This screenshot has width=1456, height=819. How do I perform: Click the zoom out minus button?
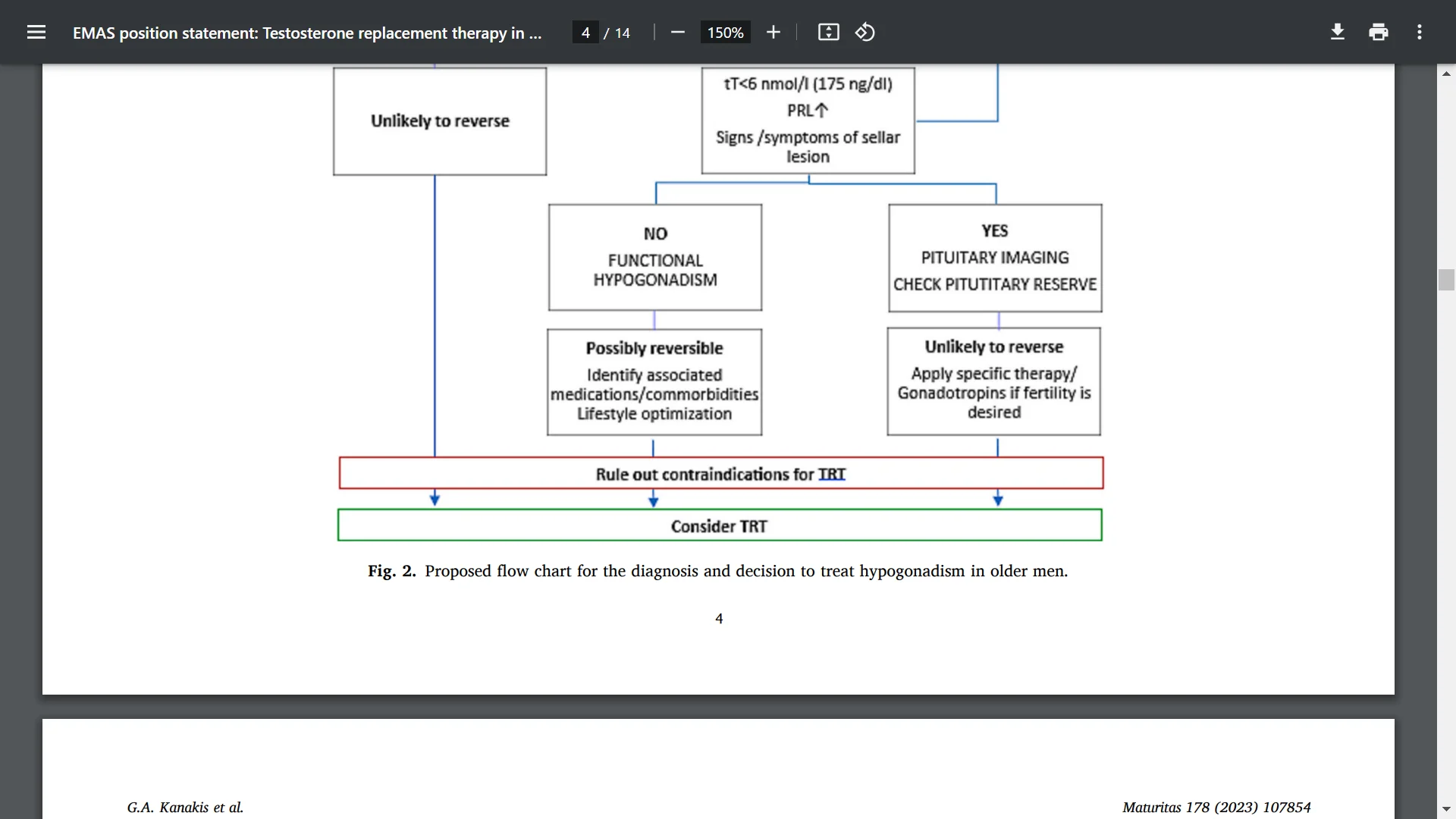678,32
